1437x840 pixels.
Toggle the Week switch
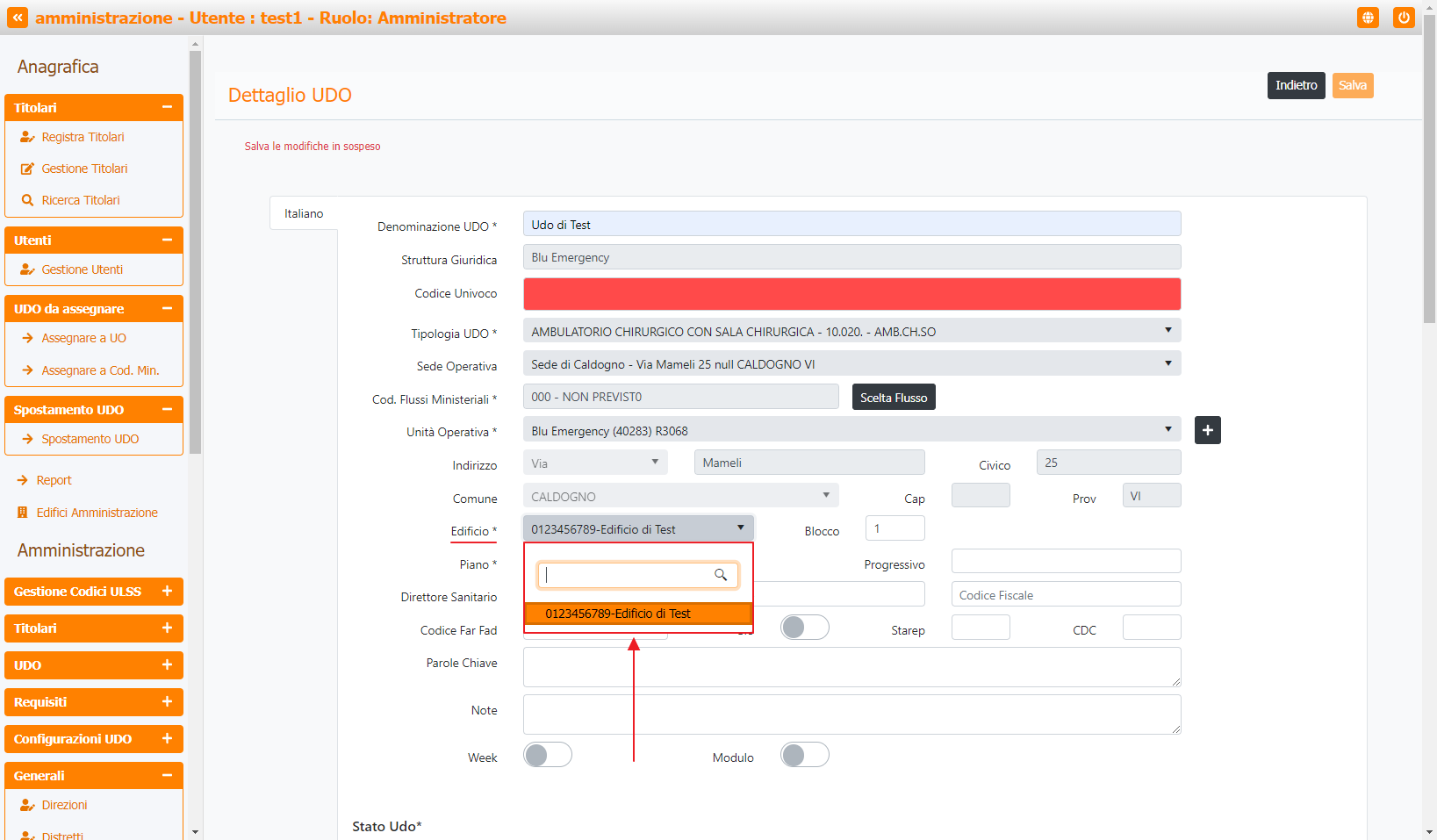[x=548, y=755]
